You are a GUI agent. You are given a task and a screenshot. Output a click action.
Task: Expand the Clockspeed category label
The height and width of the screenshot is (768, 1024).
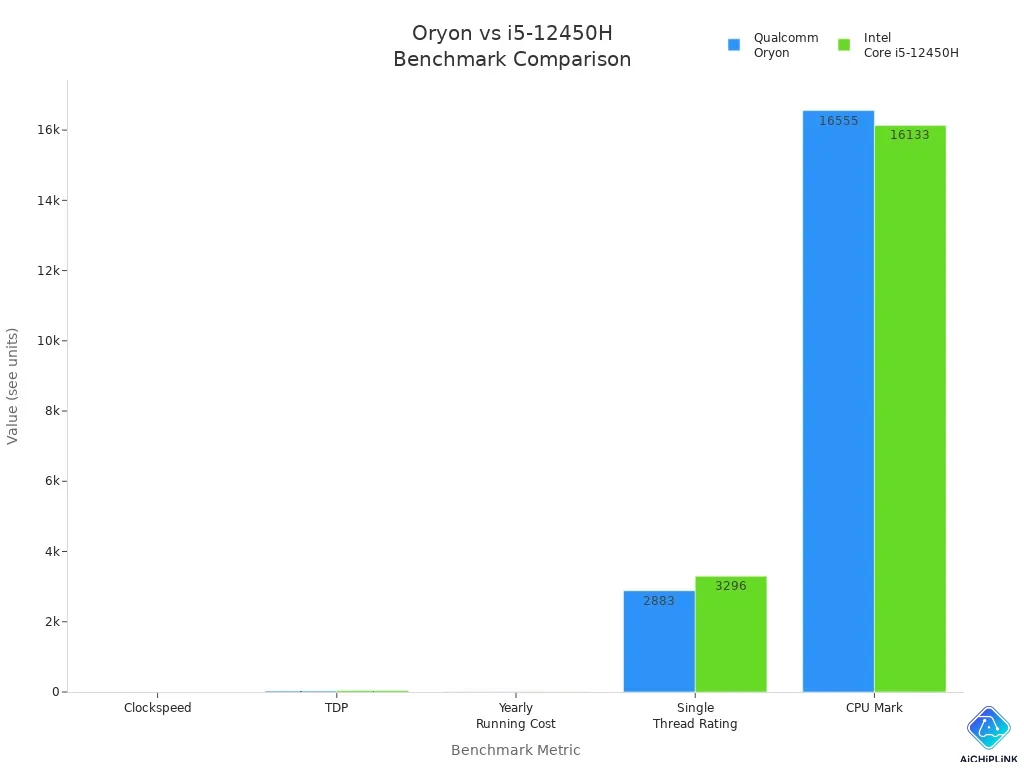pos(157,707)
